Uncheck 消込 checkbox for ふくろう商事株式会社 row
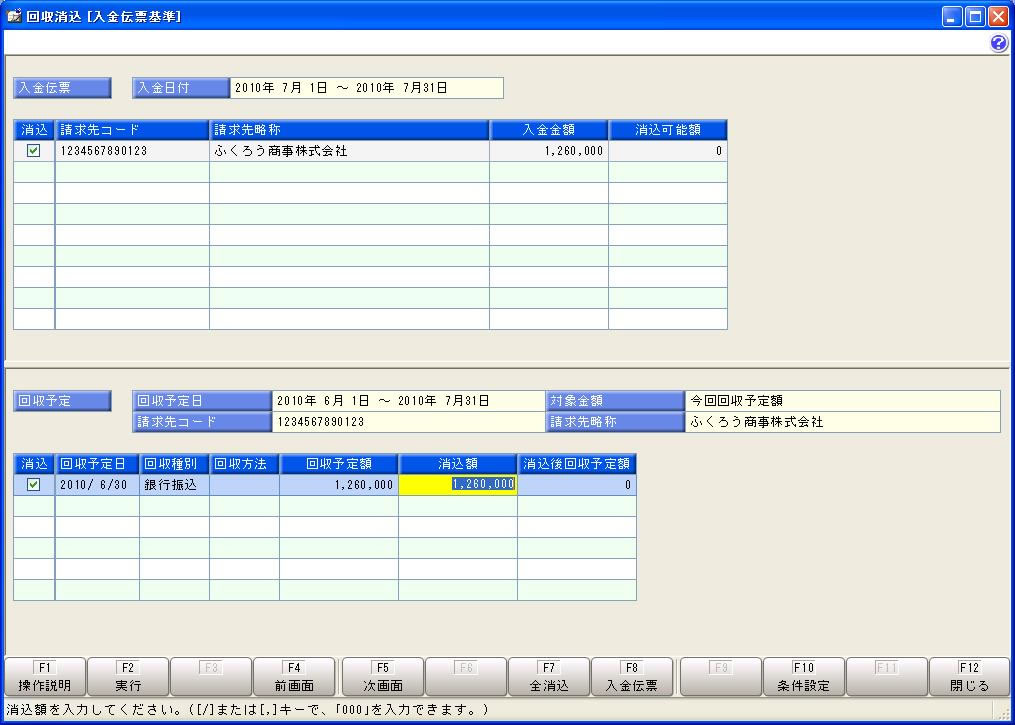1015x725 pixels. click(x=34, y=151)
